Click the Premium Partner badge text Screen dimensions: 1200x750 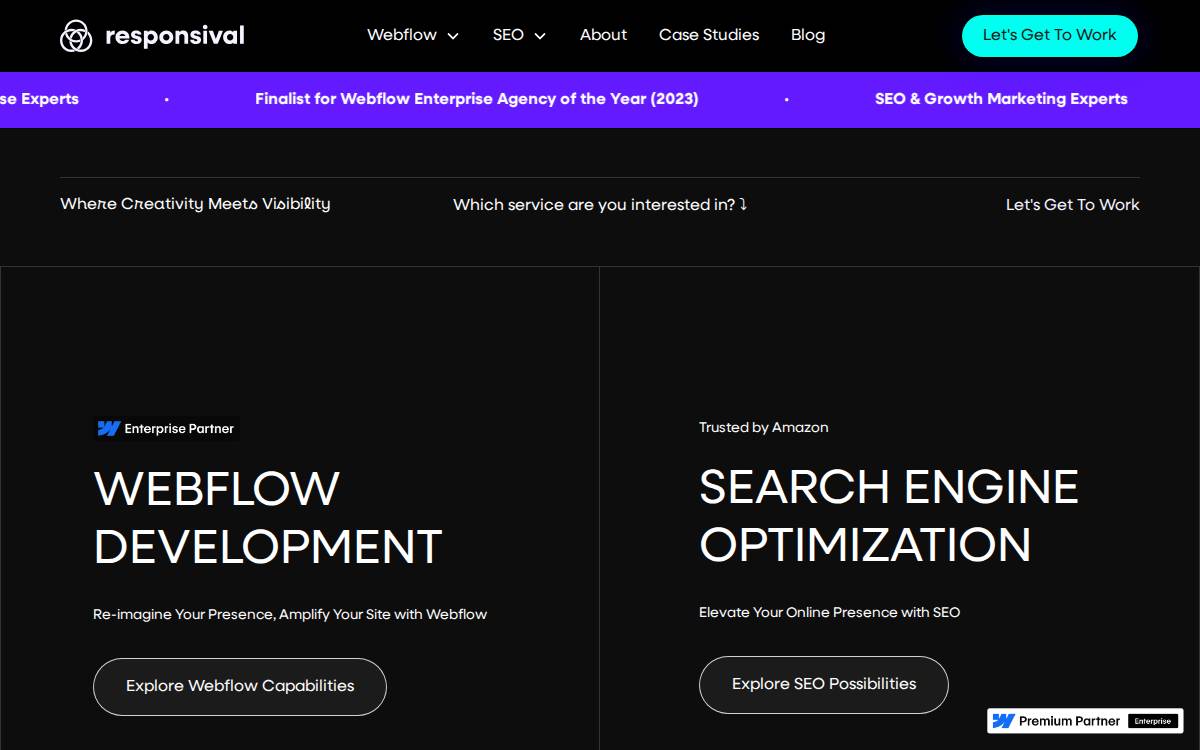[x=1070, y=721]
